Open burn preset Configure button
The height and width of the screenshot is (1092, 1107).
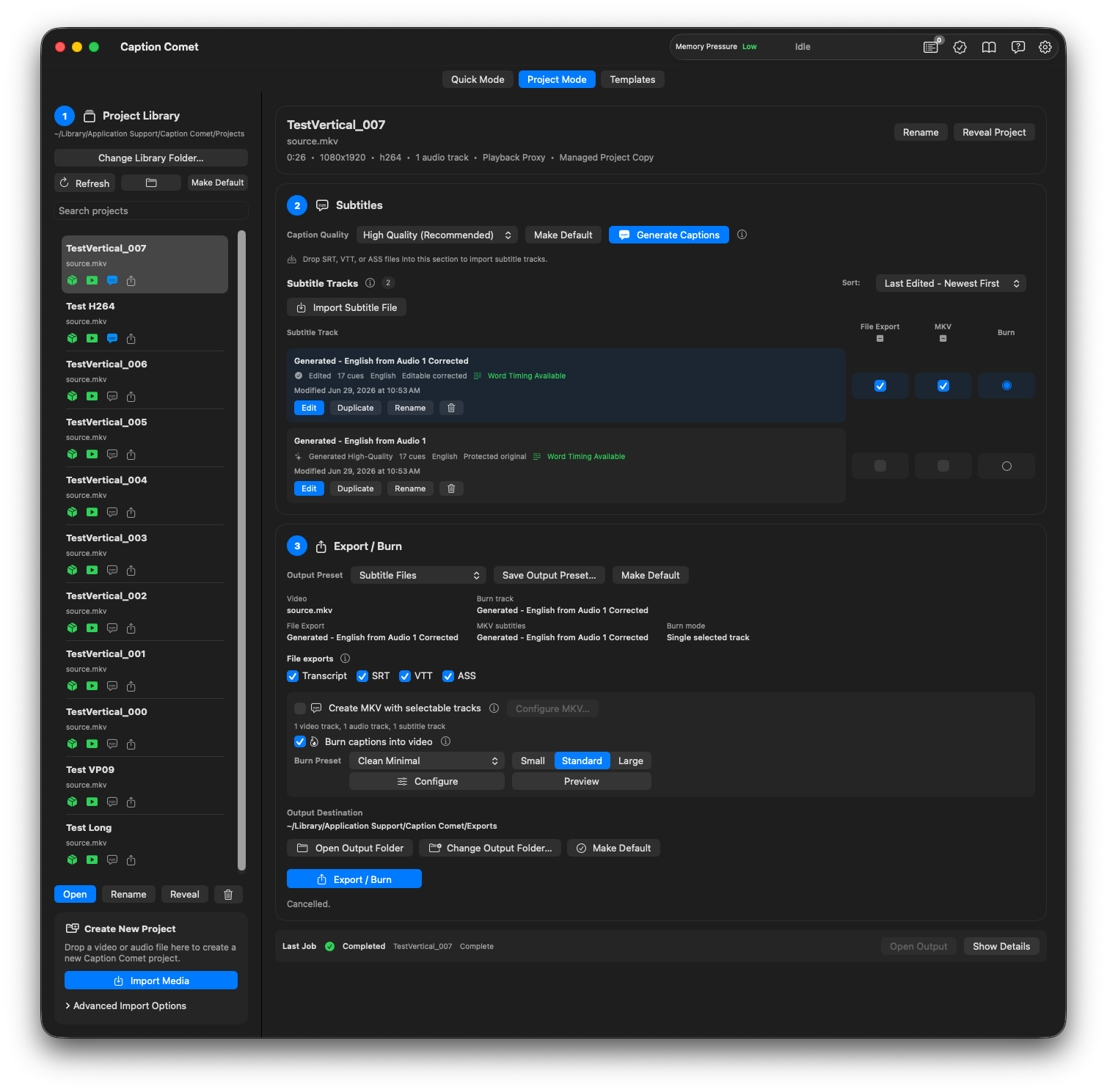(427, 781)
